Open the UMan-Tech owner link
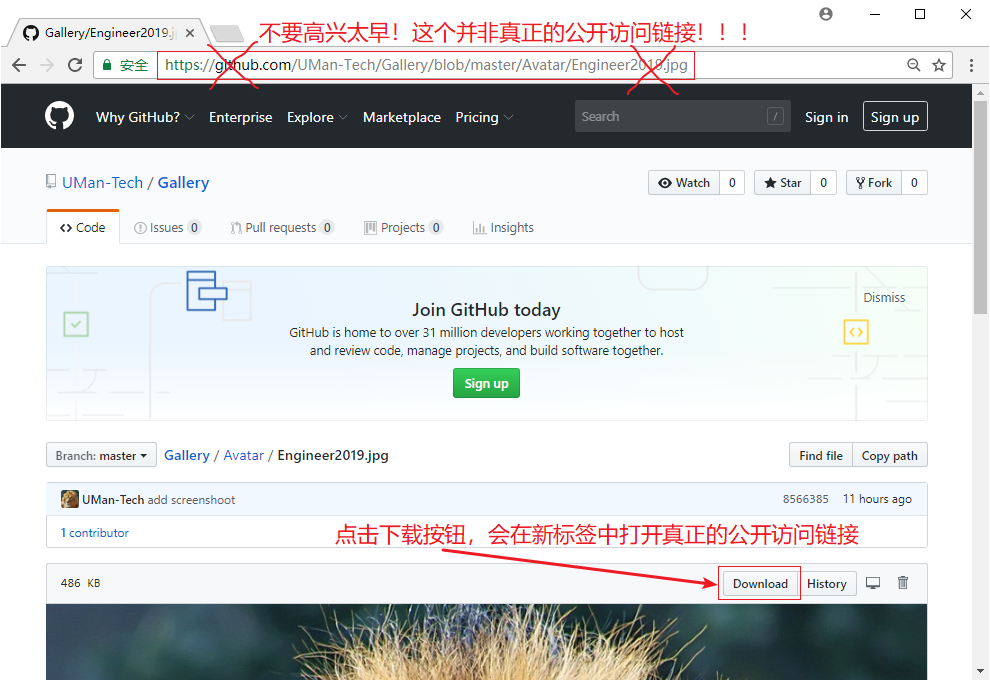The image size is (990, 681). click(102, 182)
